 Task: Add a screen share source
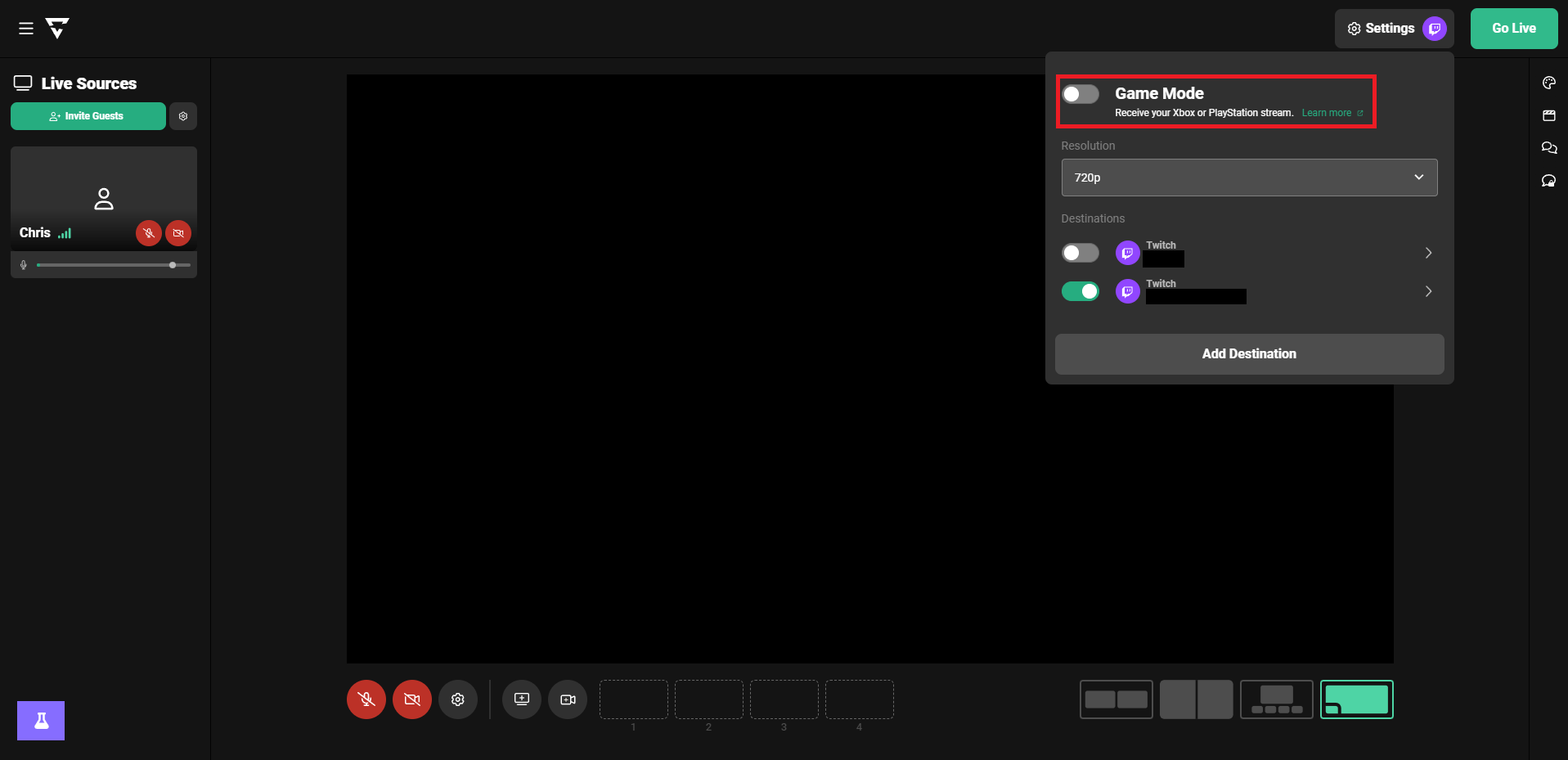point(522,699)
